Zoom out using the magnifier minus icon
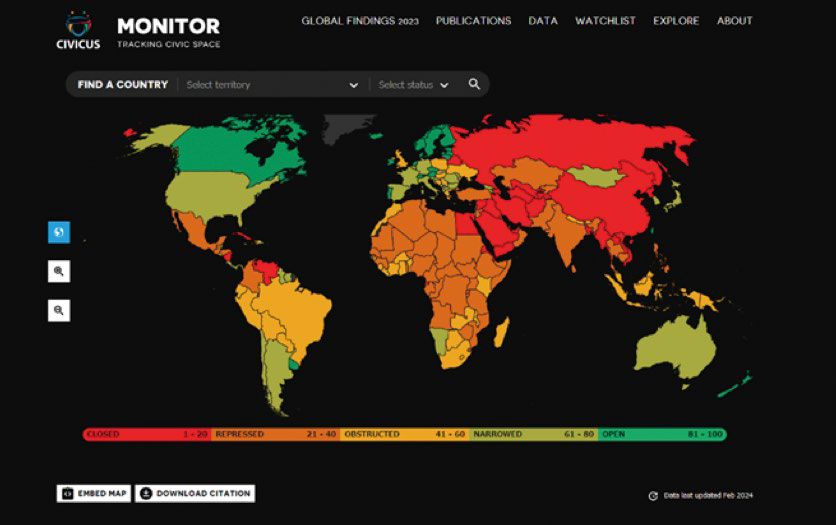 (59, 310)
